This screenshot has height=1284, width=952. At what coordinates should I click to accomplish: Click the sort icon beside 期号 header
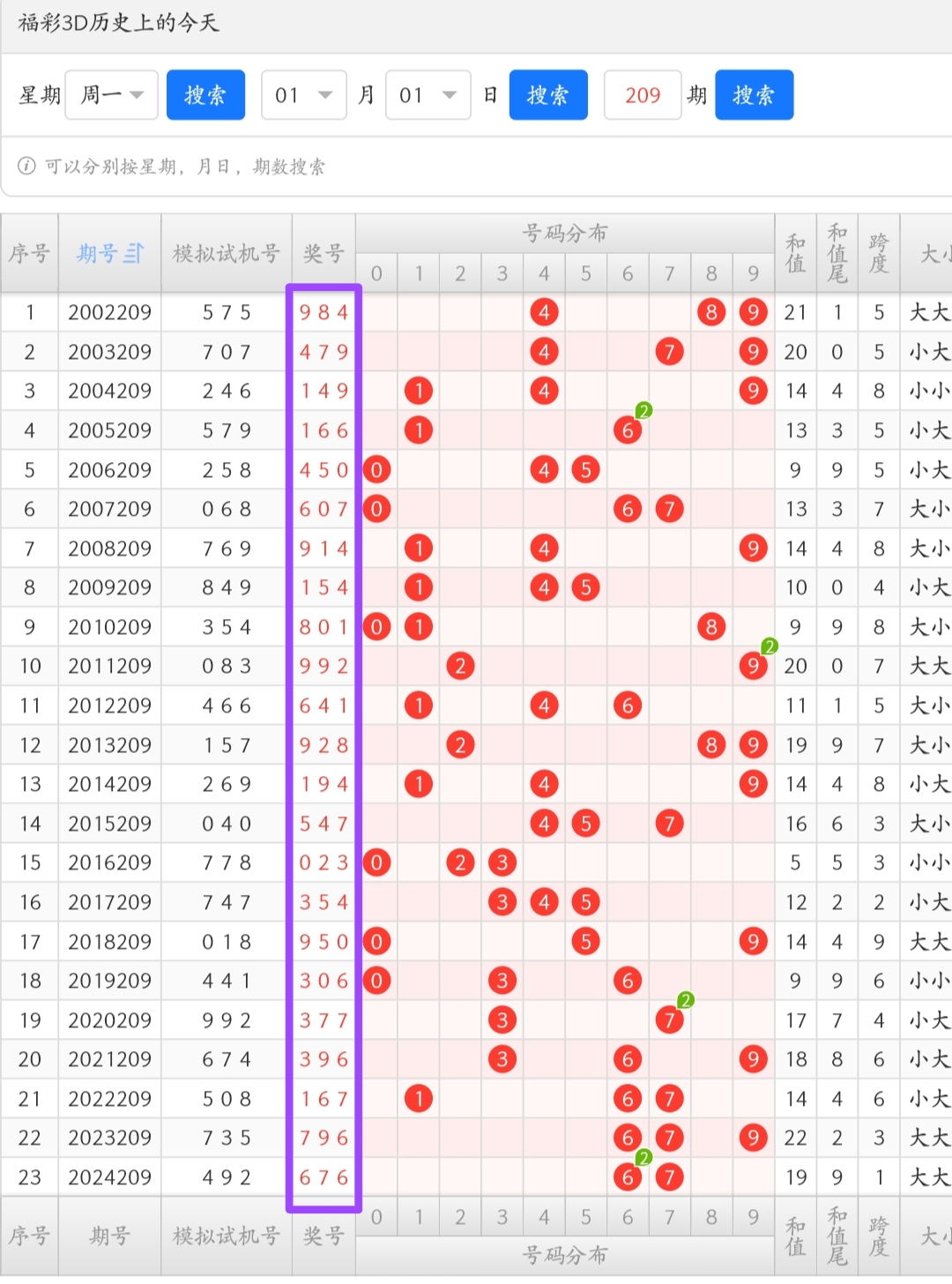tap(134, 254)
